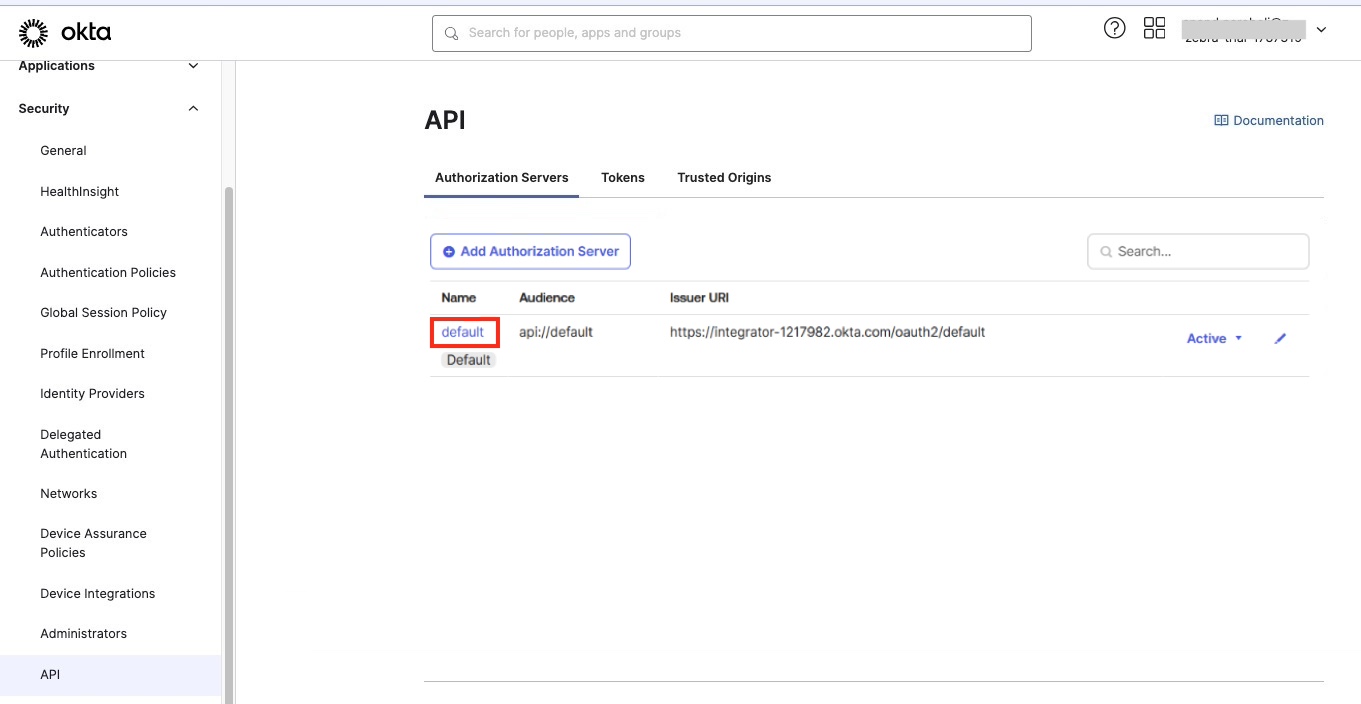
Task: Click Add Authorization Server button
Action: [x=530, y=252]
